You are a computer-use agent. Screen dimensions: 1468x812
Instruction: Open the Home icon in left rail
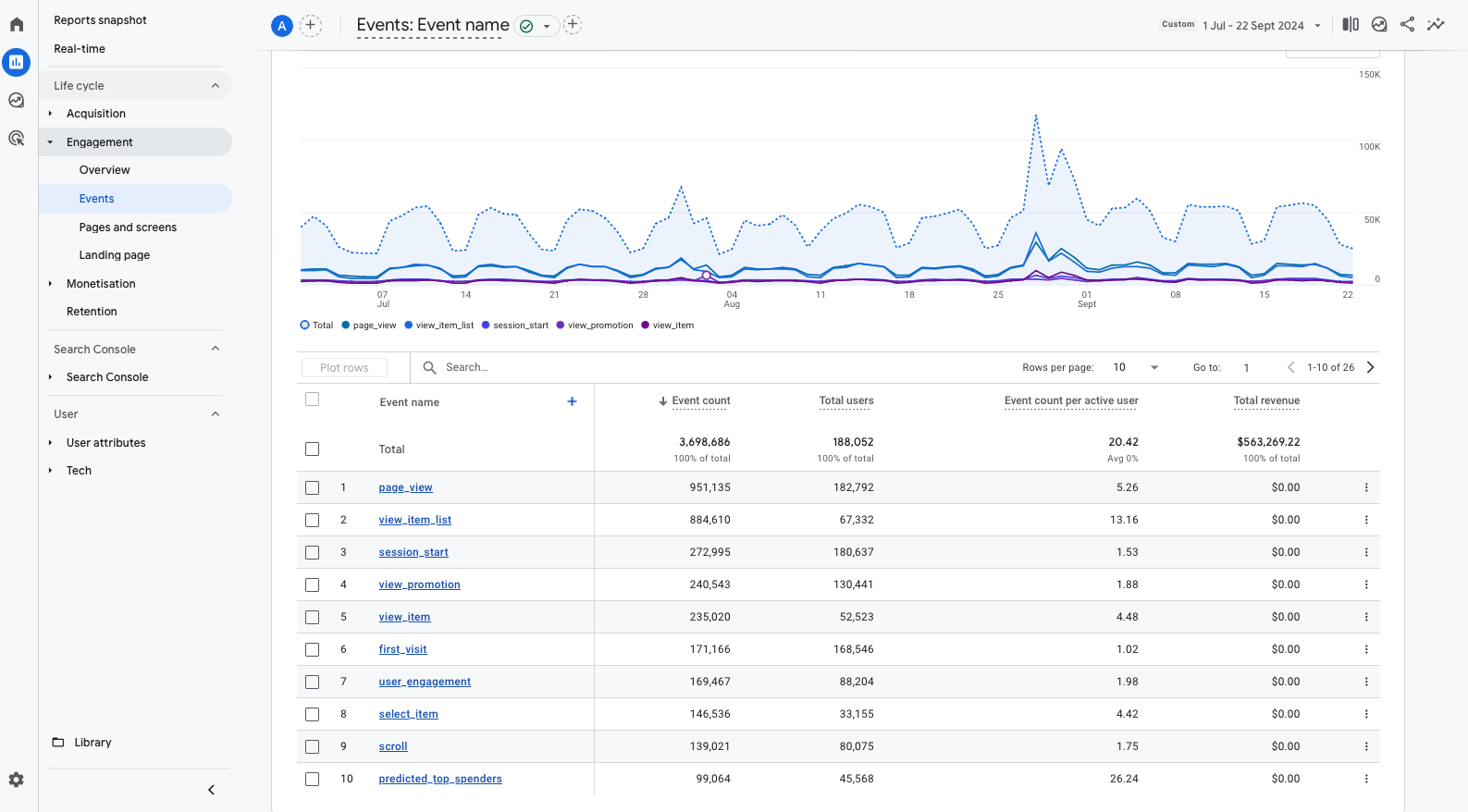coord(17,25)
